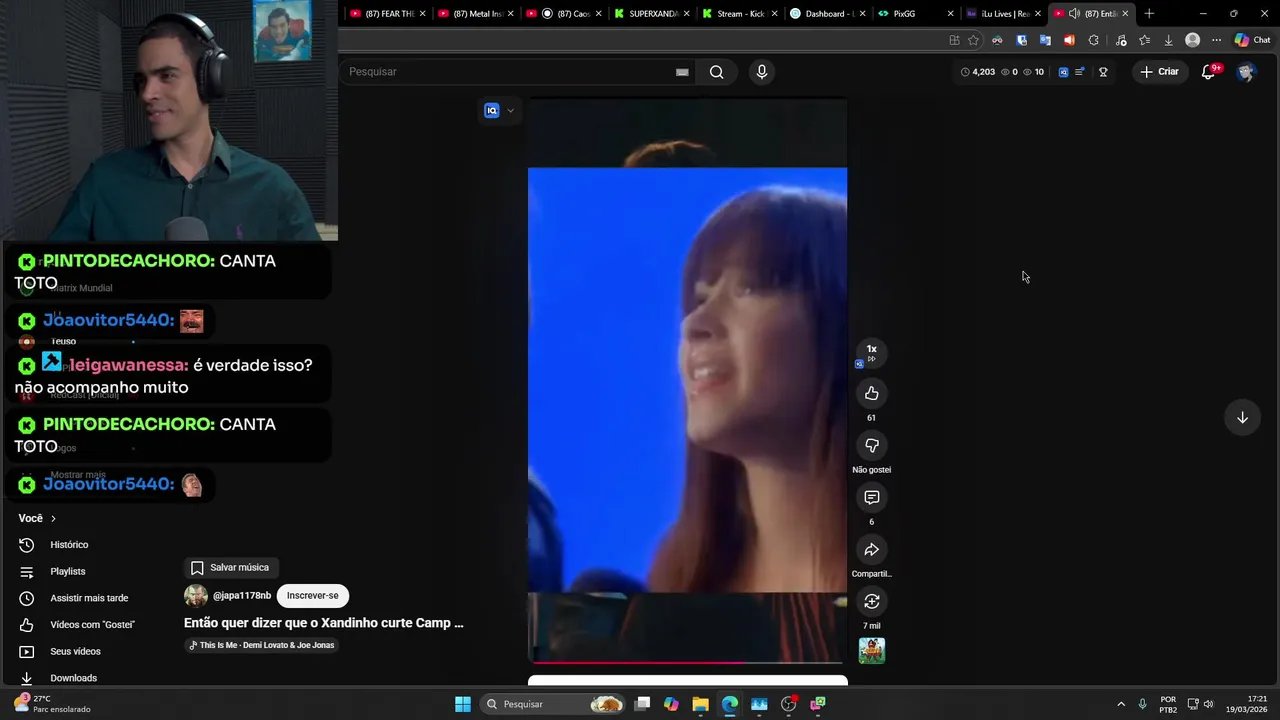The width and height of the screenshot is (1280, 720).
Task: Click the Salvar música button
Action: [x=230, y=568]
